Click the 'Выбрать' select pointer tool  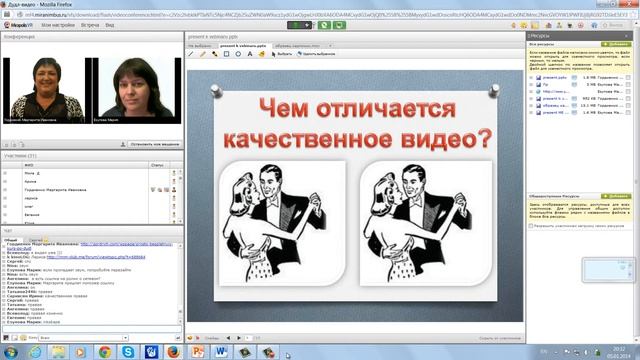click(x=282, y=54)
